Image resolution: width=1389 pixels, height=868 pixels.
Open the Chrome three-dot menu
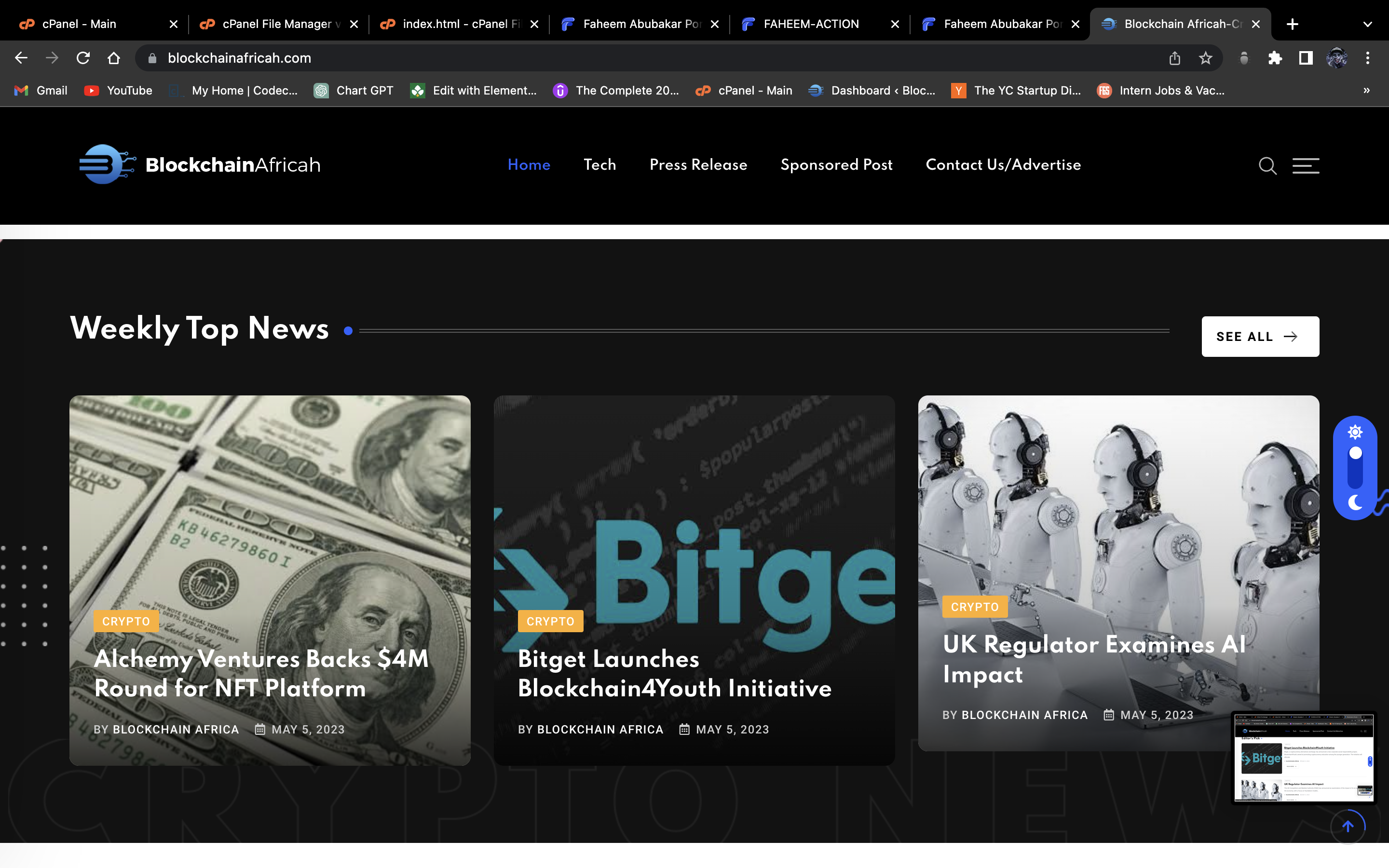pos(1368,58)
